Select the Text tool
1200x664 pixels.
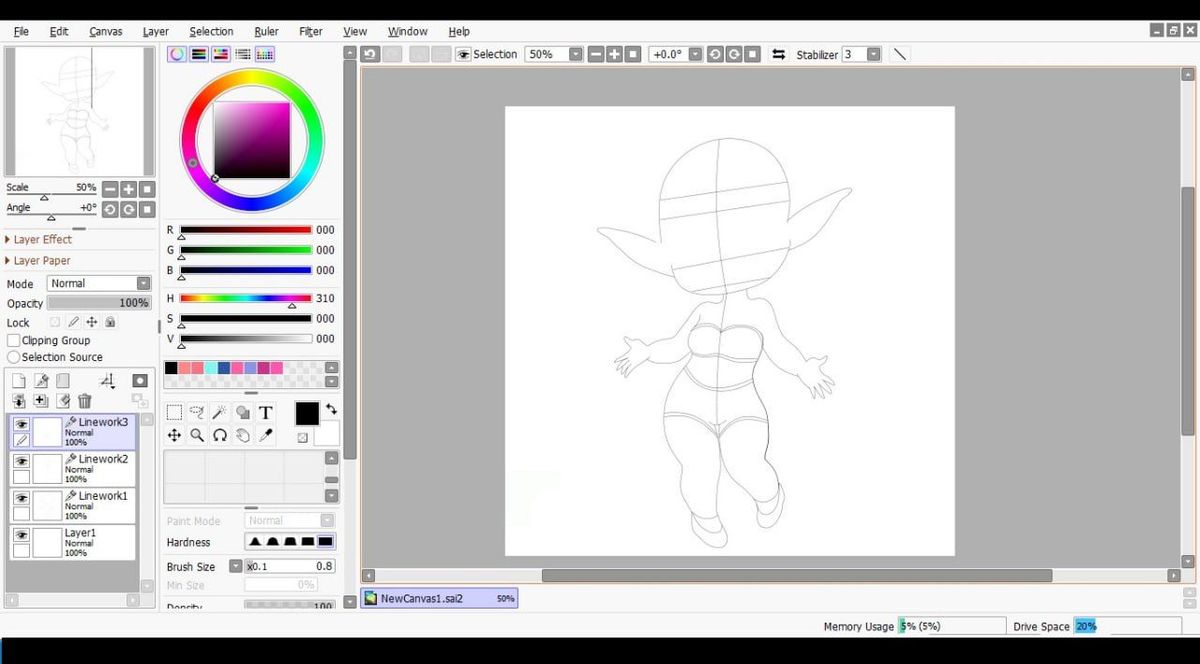(x=266, y=411)
